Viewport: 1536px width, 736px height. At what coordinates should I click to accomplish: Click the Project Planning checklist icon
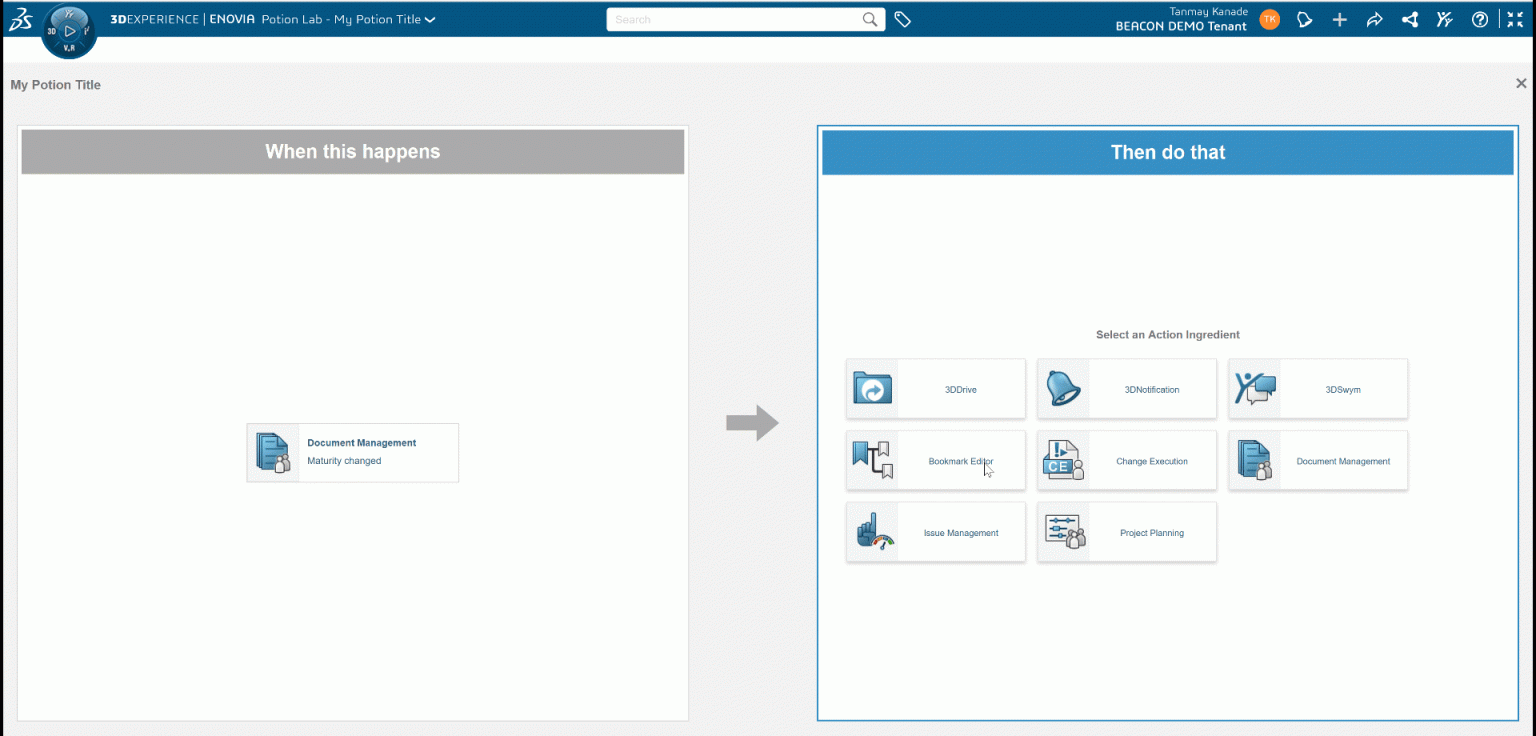(x=1065, y=532)
